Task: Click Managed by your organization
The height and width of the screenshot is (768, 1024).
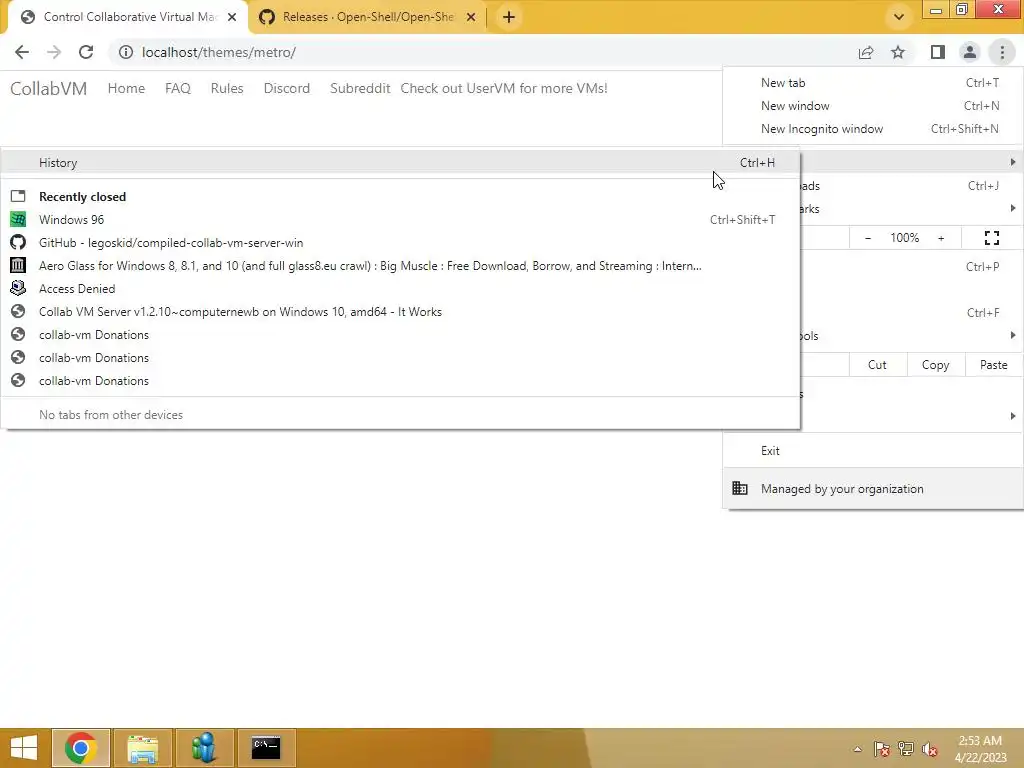Action: coord(873,488)
